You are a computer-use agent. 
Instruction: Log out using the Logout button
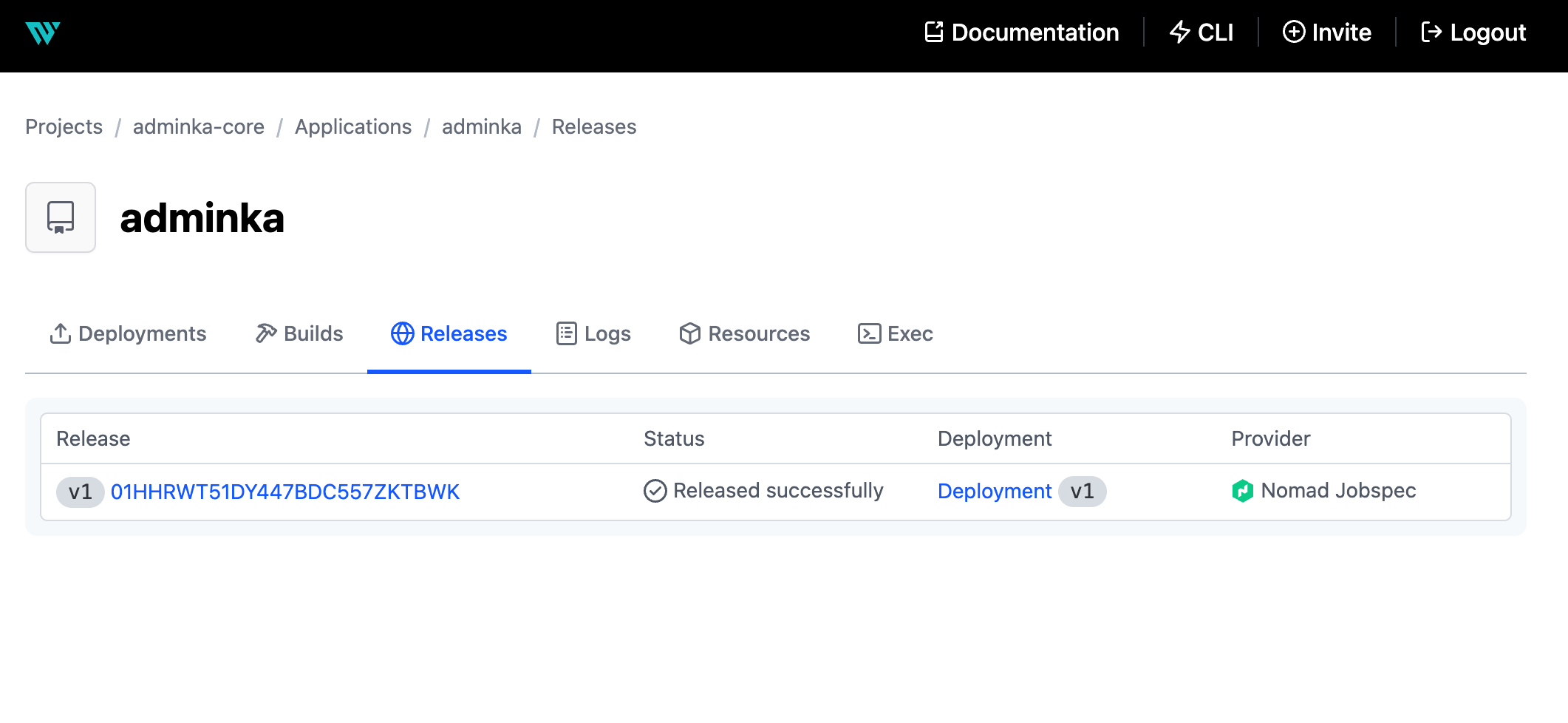[1473, 33]
